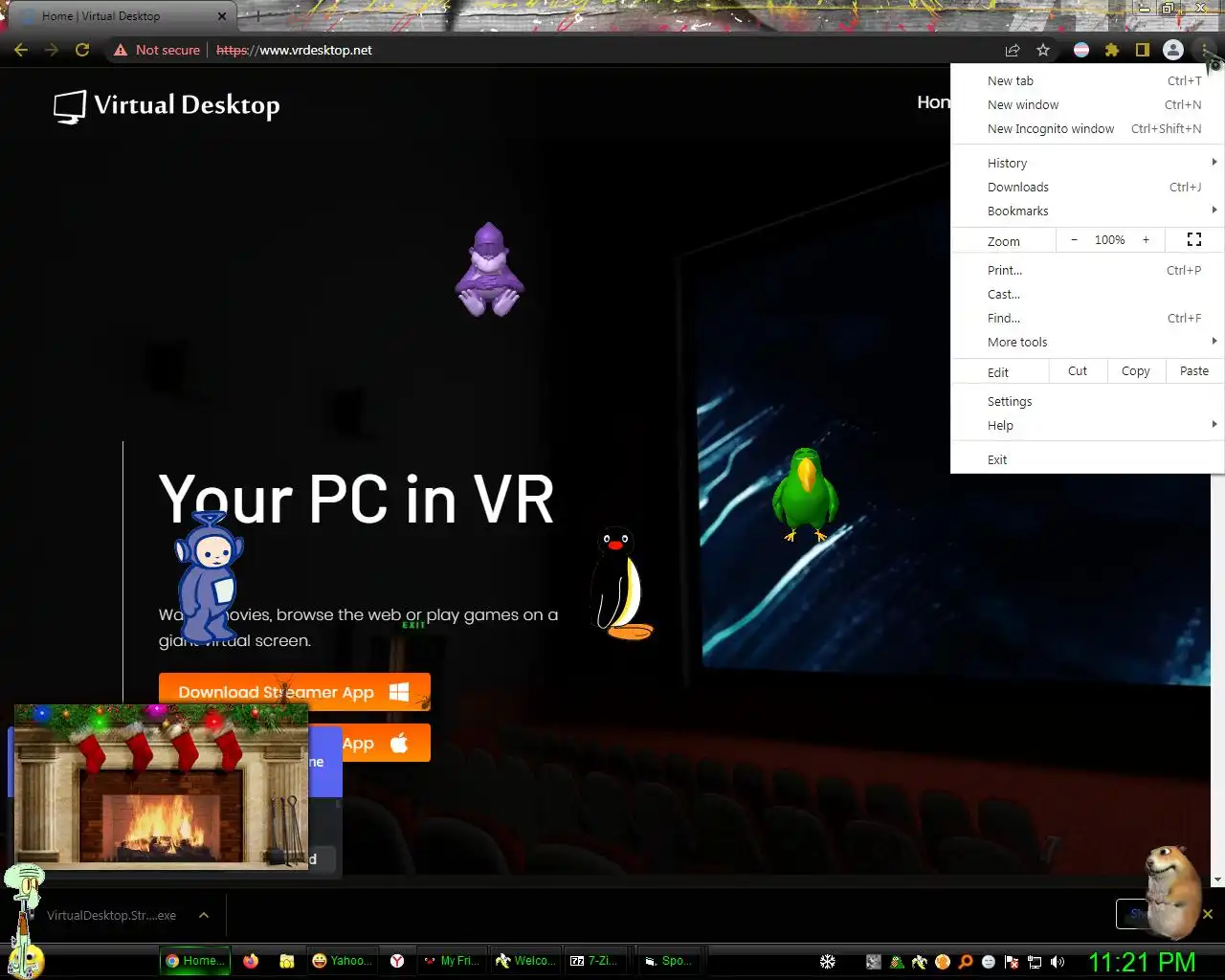Share this page using the share icon
This screenshot has width=1225, height=980.
[1013, 50]
